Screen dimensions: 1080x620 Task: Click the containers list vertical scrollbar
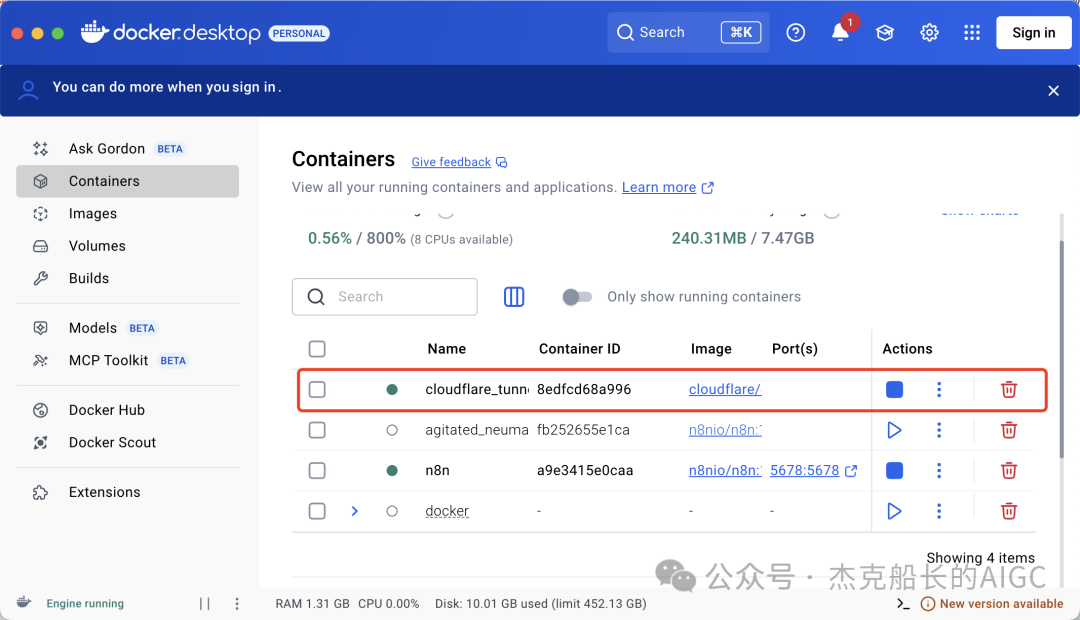tap(1061, 349)
